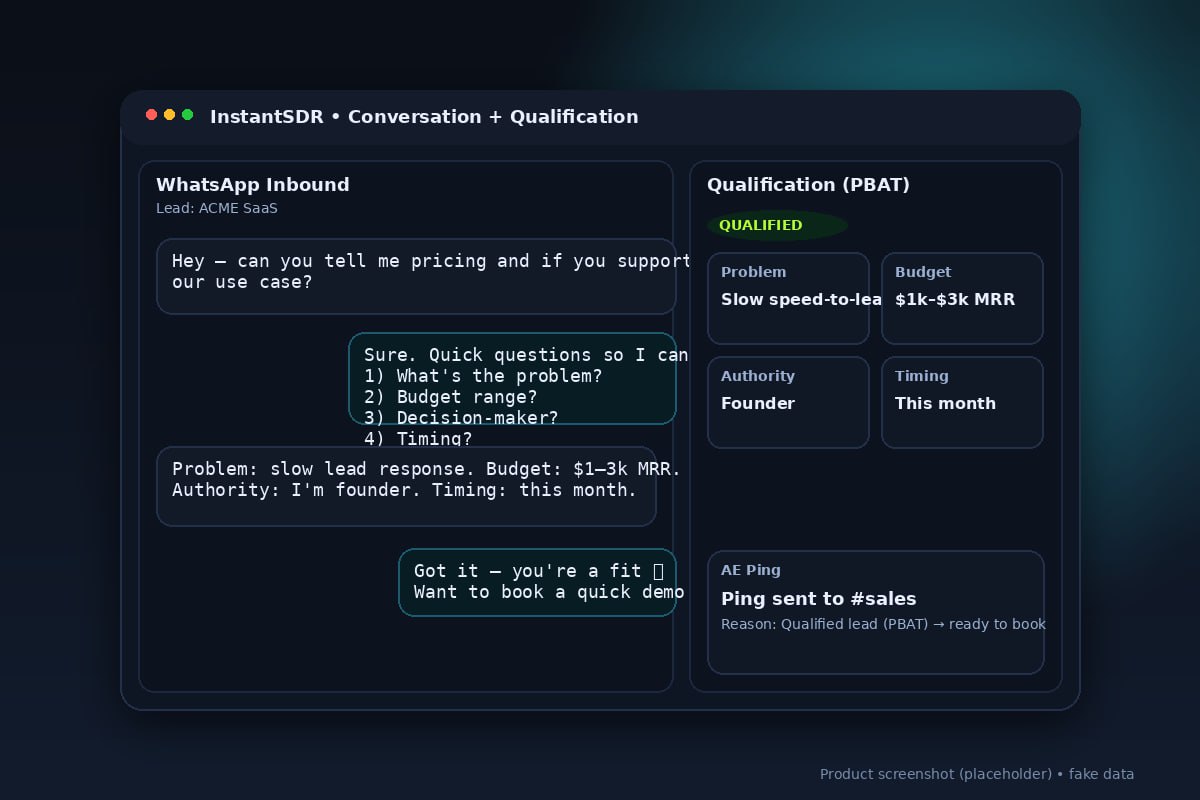The width and height of the screenshot is (1200, 800).
Task: Click the yellow minimize window dot
Action: tap(169, 115)
